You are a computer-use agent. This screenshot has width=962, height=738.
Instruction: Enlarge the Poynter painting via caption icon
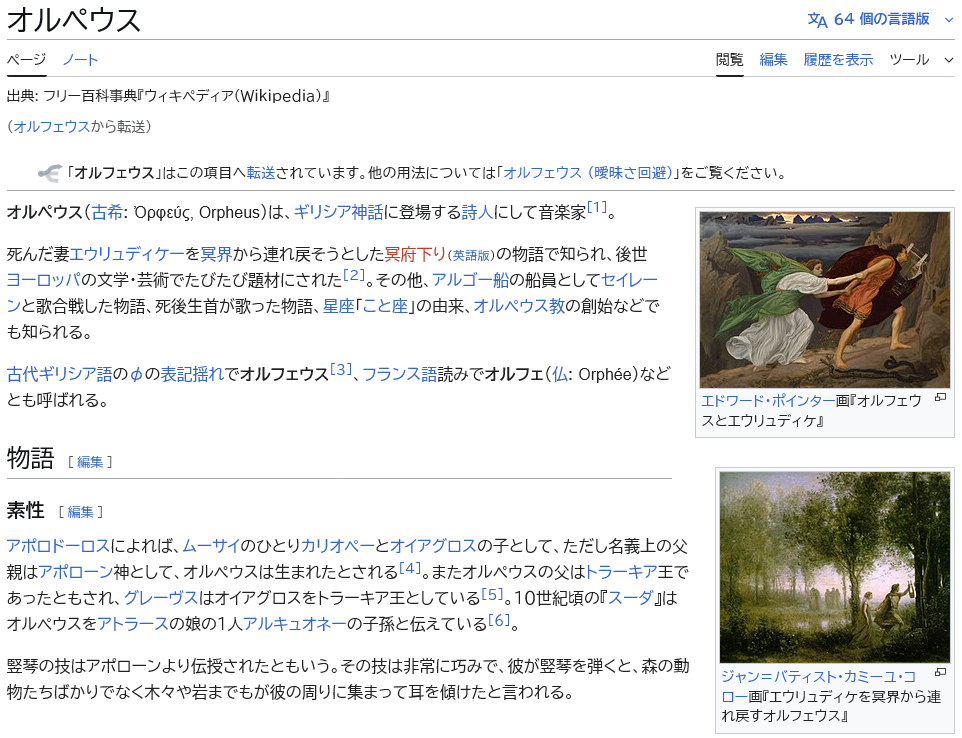pos(940,398)
